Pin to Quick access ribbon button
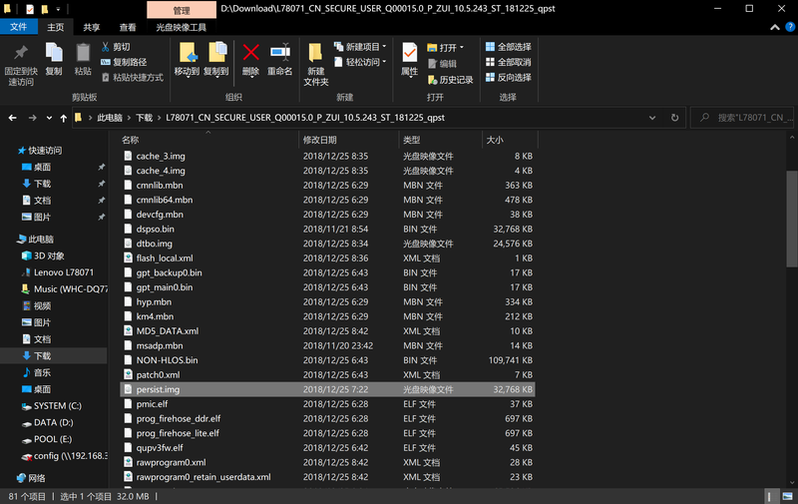This screenshot has width=798, height=504. tap(21, 65)
